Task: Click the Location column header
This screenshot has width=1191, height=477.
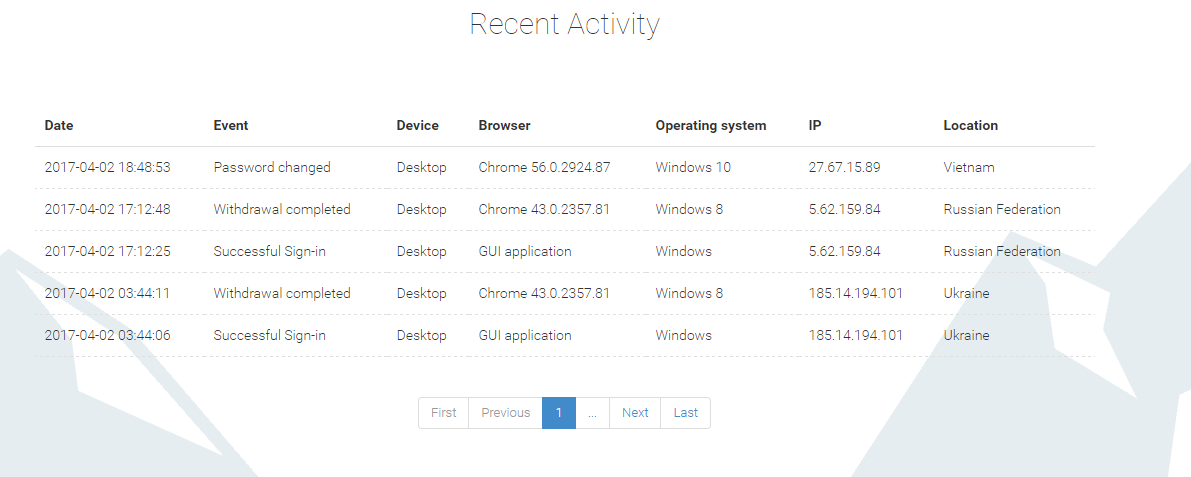Action: click(x=970, y=126)
